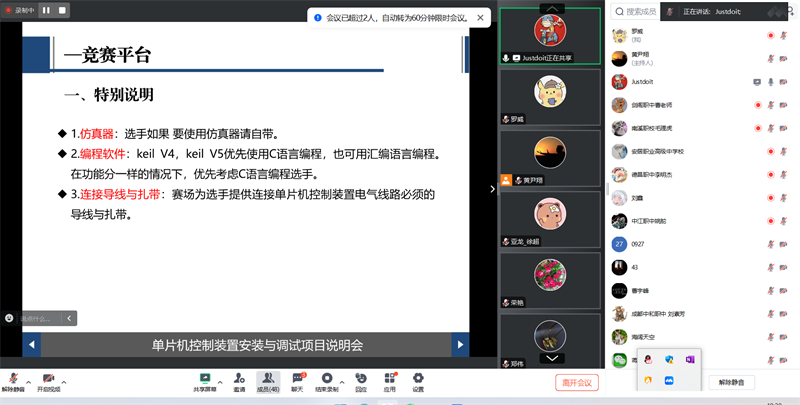The image size is (800, 405).
Task: Open the 聊天 chat icon
Action: (x=297, y=378)
